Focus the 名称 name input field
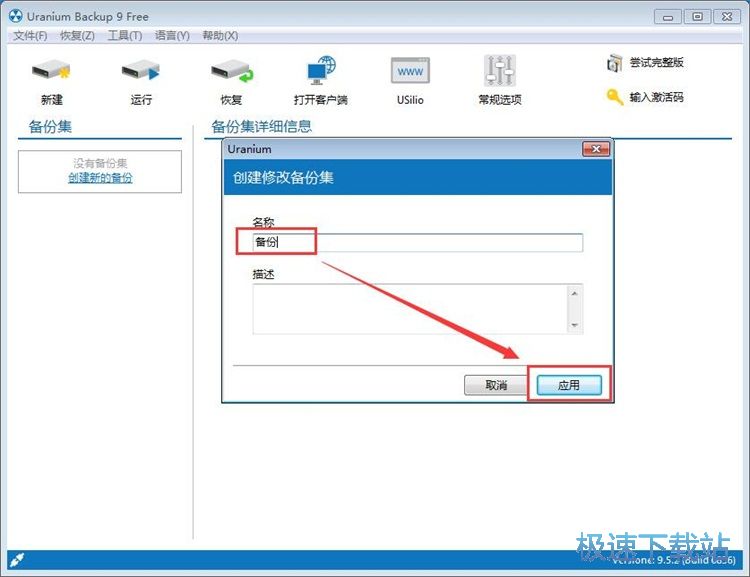The height and width of the screenshot is (577, 750). point(418,242)
